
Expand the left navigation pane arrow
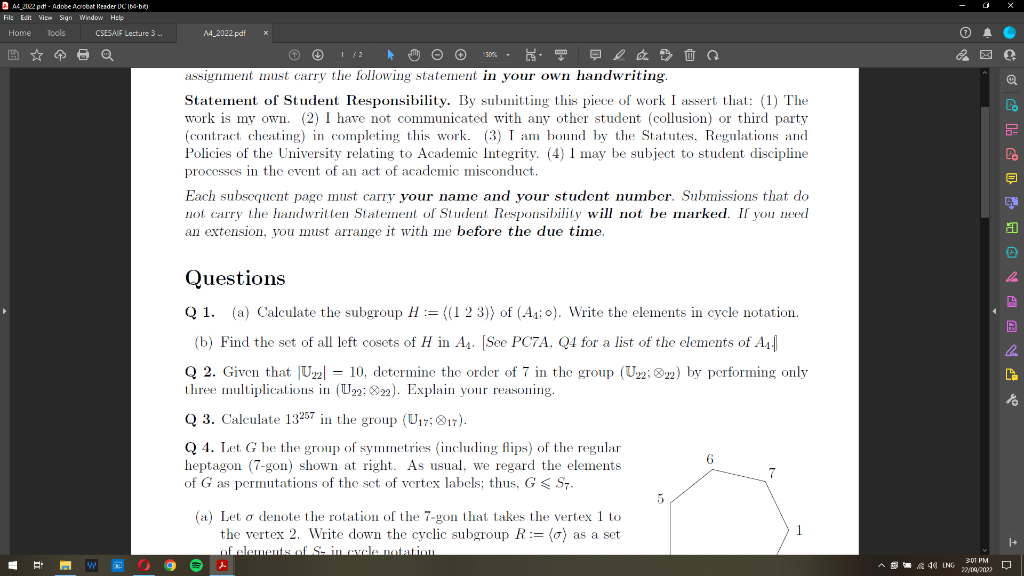point(4,311)
